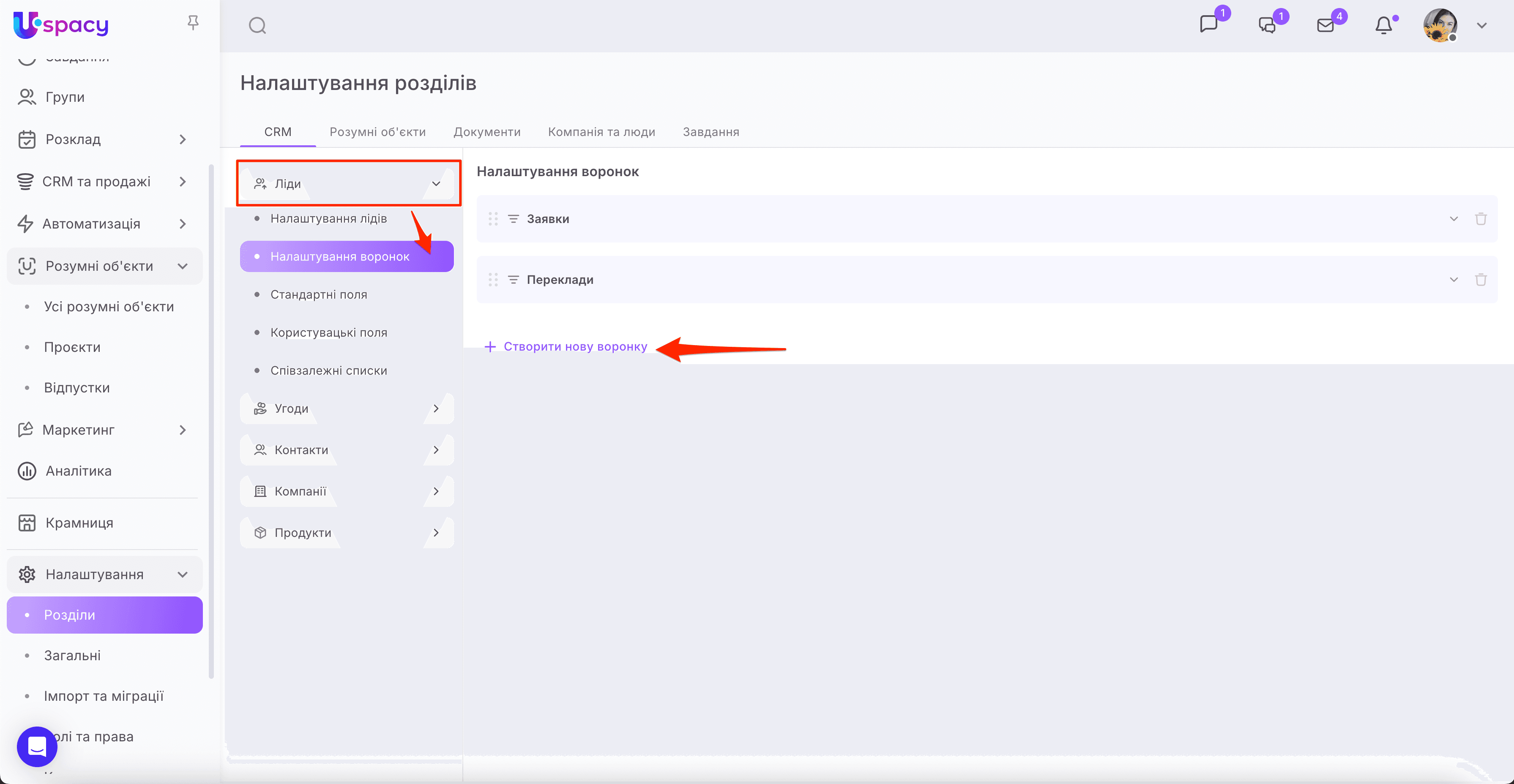1514x784 pixels.
Task: Expand the Заявки funnel chevron
Action: point(1454,219)
